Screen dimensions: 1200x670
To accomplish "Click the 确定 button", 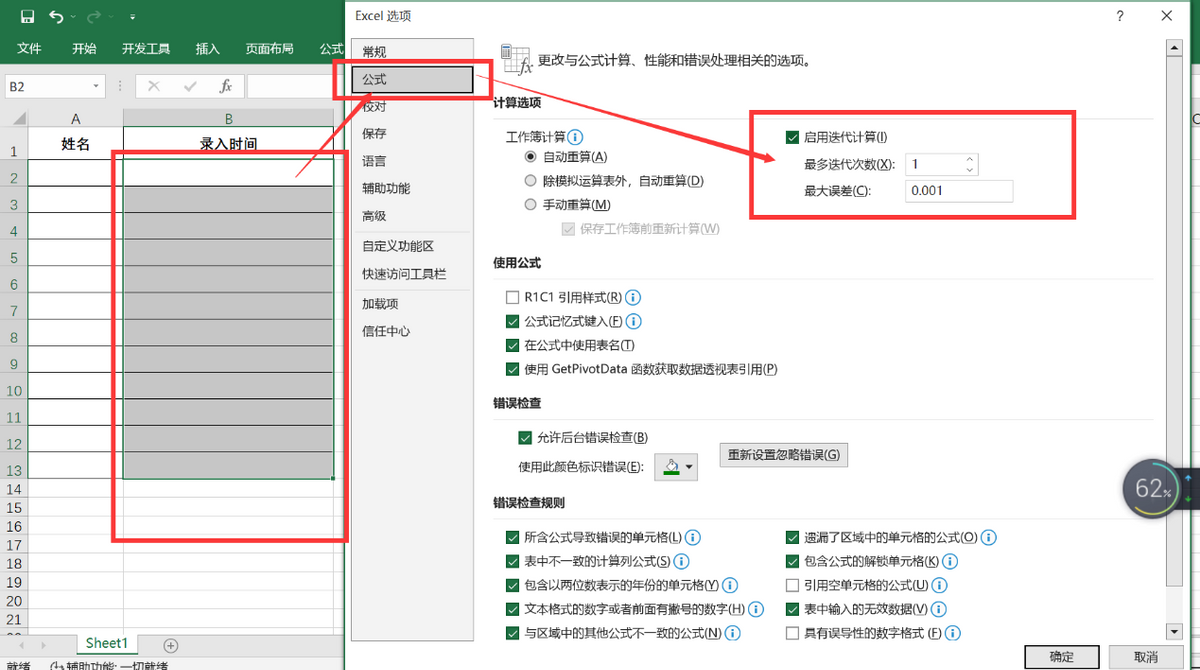I will (x=1061, y=657).
